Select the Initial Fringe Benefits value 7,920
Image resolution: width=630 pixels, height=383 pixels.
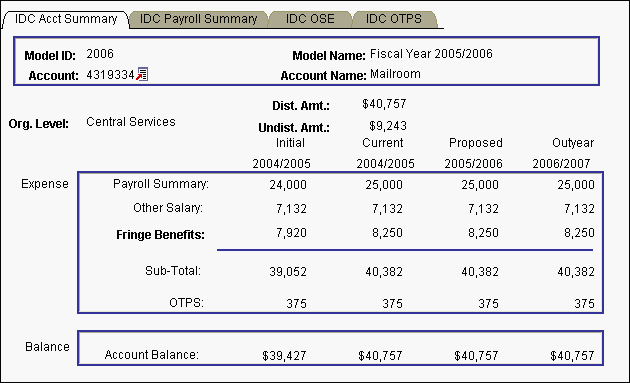coord(291,233)
